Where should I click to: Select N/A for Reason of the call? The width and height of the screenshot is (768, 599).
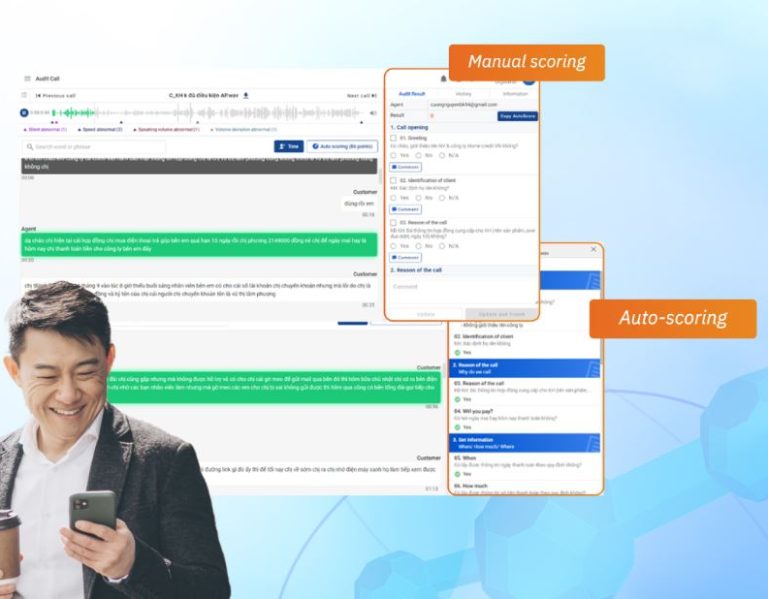[x=444, y=245]
